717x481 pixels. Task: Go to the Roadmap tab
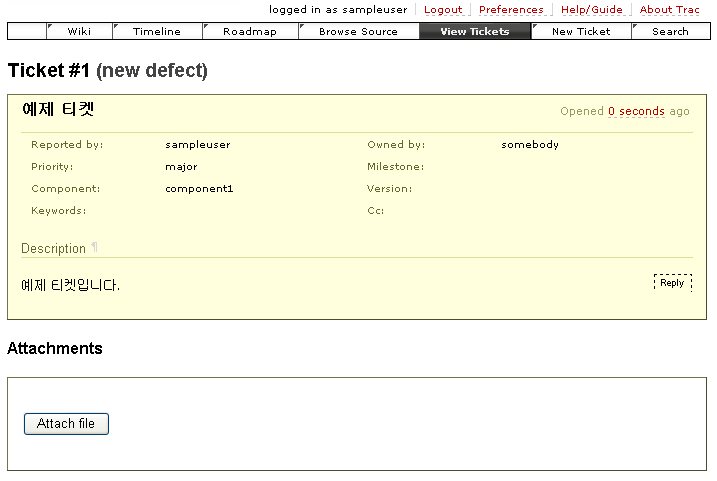(x=250, y=31)
